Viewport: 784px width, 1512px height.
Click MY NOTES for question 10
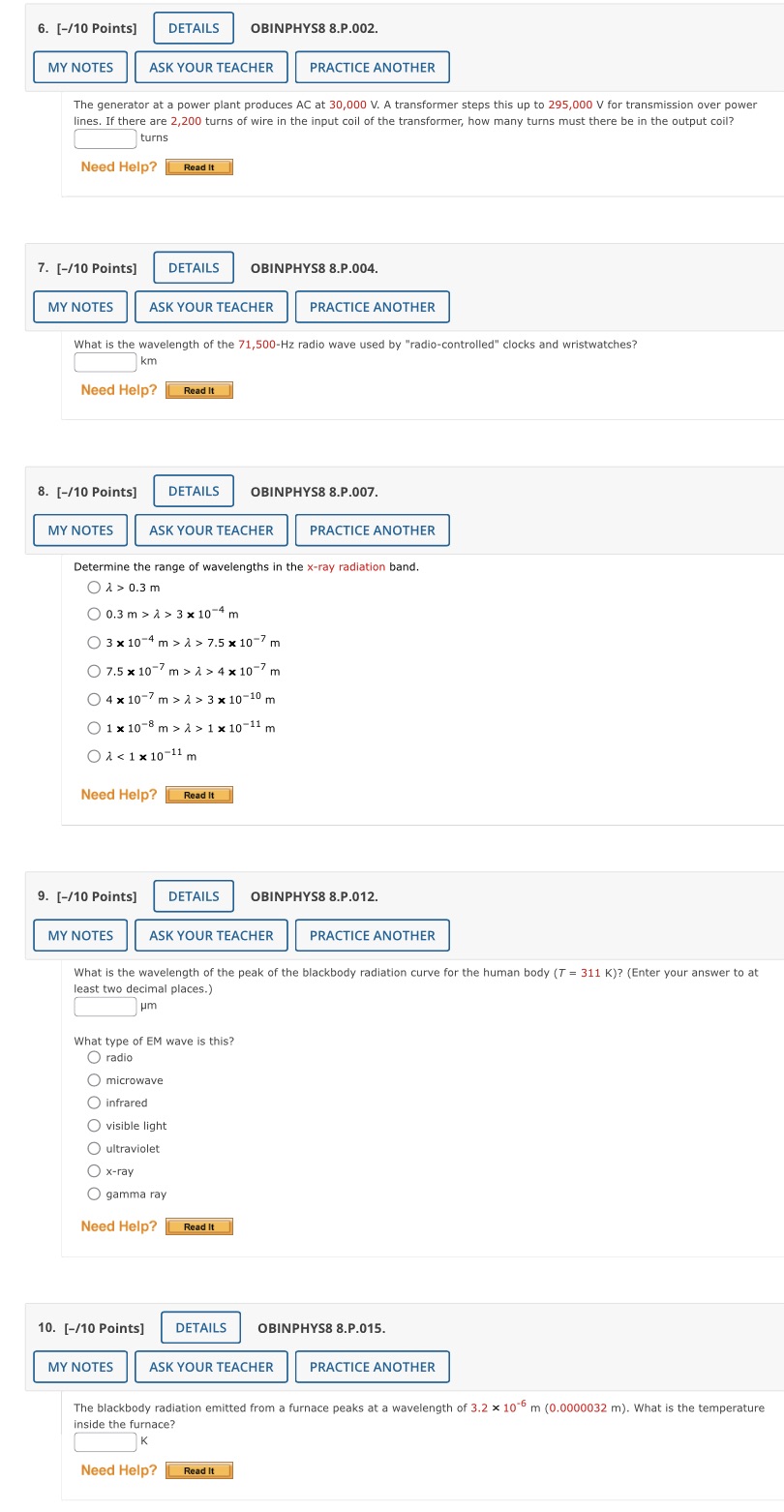click(79, 1367)
